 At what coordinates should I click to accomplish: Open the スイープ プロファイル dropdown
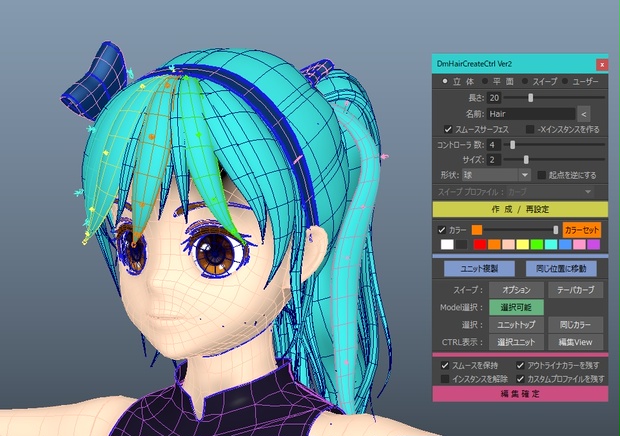550,192
